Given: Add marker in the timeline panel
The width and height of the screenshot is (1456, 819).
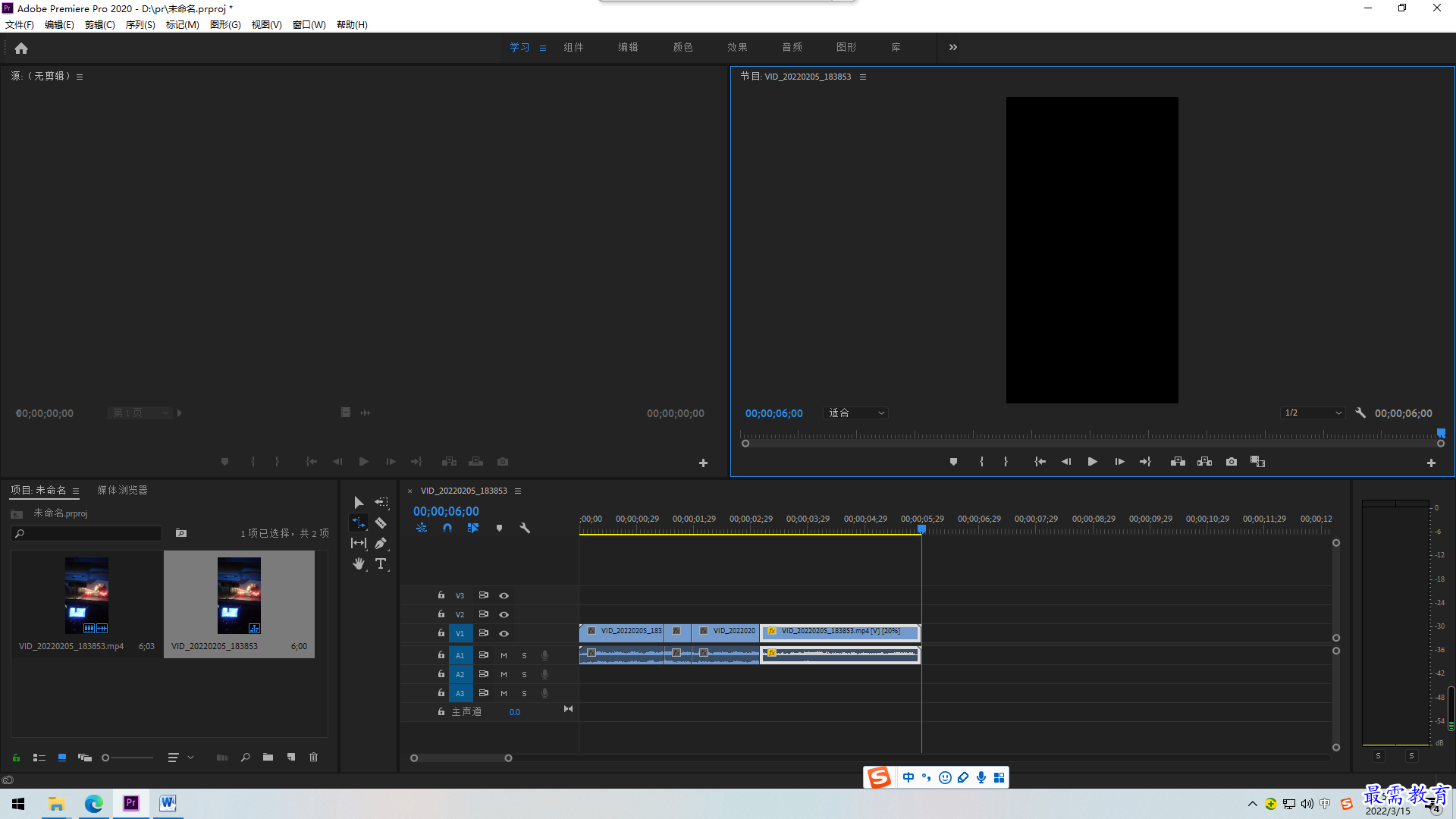Looking at the screenshot, I should click(499, 528).
